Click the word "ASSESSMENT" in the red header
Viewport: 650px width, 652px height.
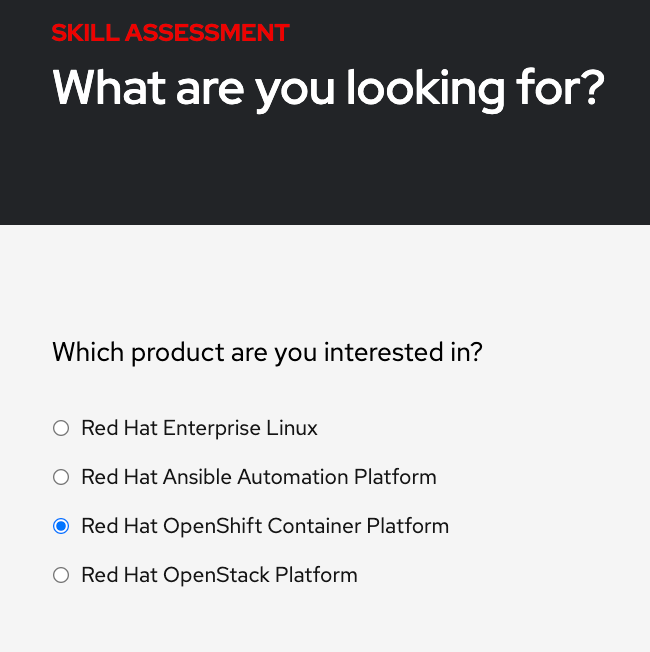(x=207, y=33)
